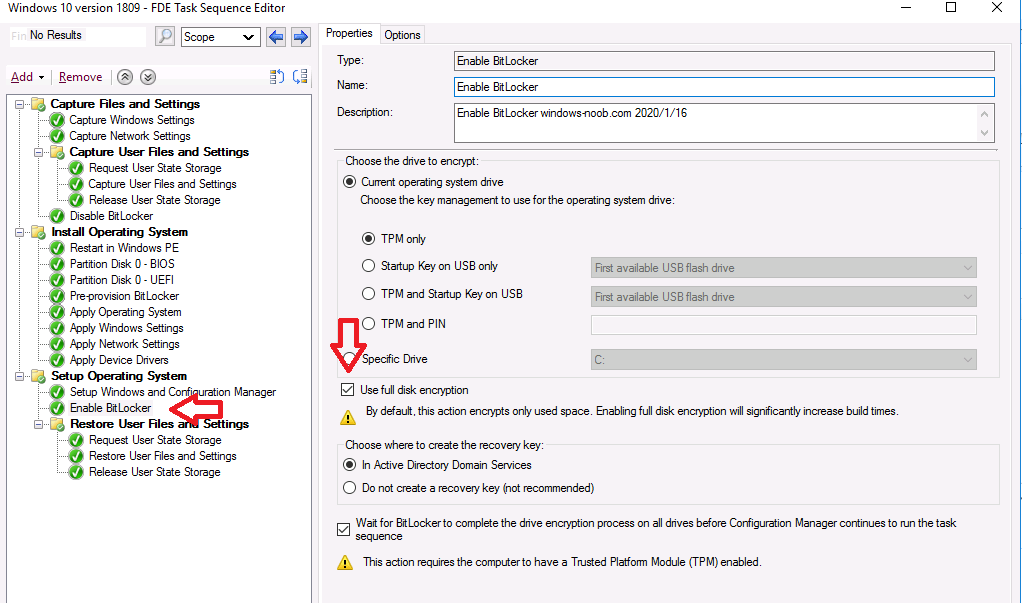Click warning icon beside full disk encryption note
Screen dimensions: 1022x603
pyautogui.click(x=348, y=417)
